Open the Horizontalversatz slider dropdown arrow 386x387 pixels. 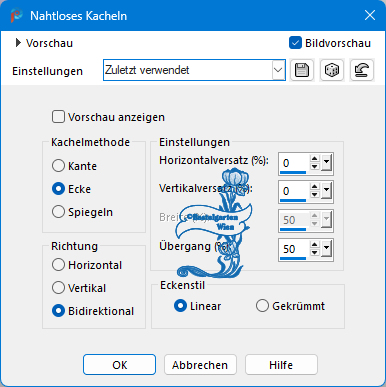point(327,163)
